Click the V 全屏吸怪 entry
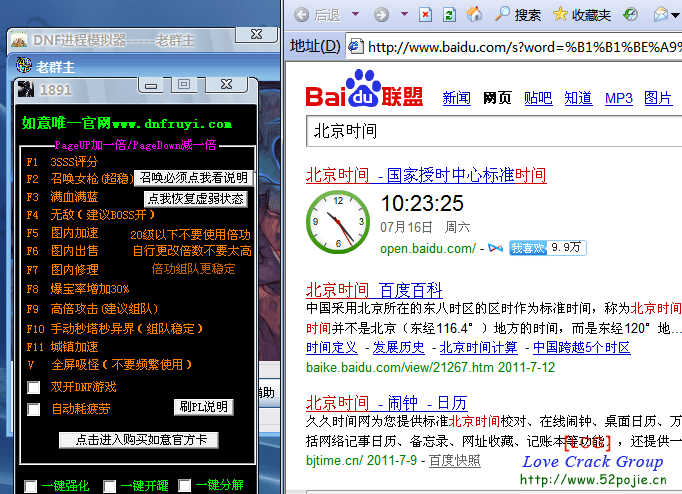 [109, 364]
